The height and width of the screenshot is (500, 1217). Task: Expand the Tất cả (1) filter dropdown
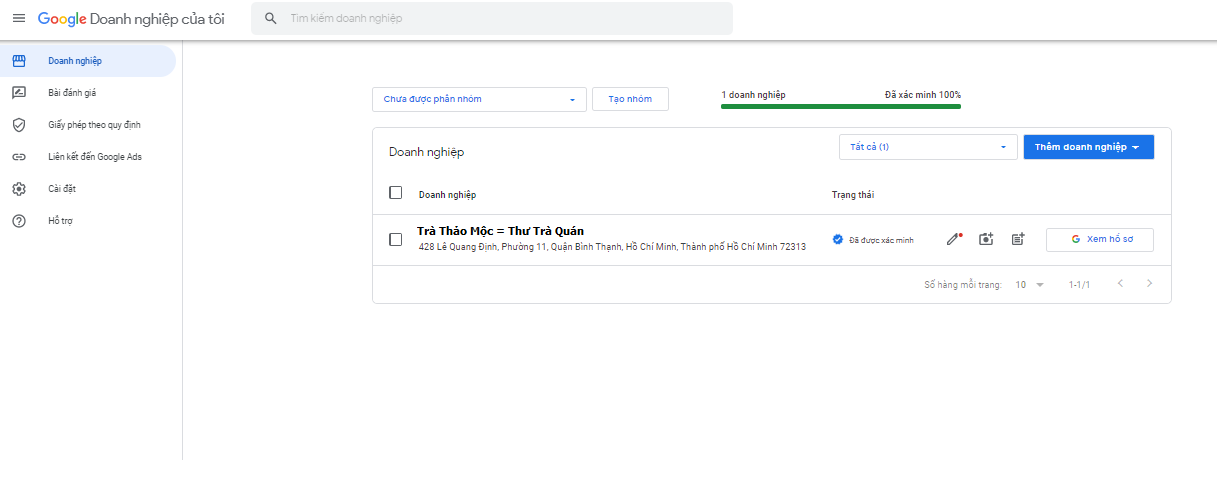tap(928, 147)
